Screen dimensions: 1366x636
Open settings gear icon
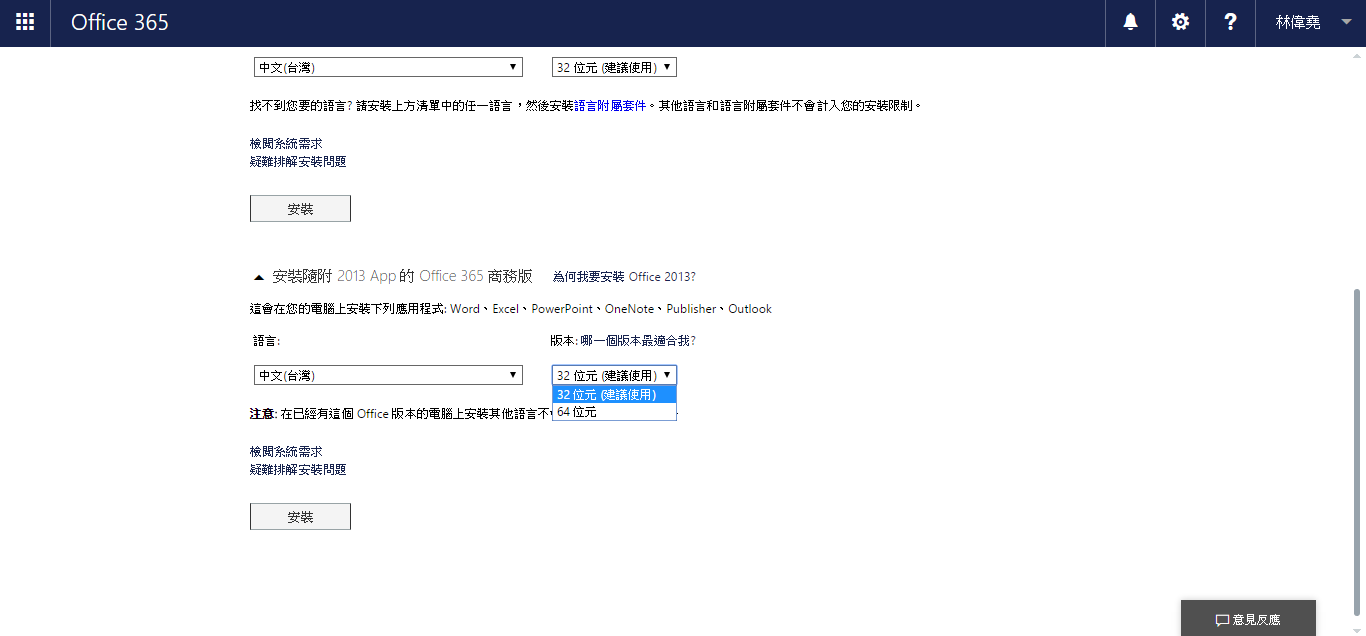pos(1180,22)
